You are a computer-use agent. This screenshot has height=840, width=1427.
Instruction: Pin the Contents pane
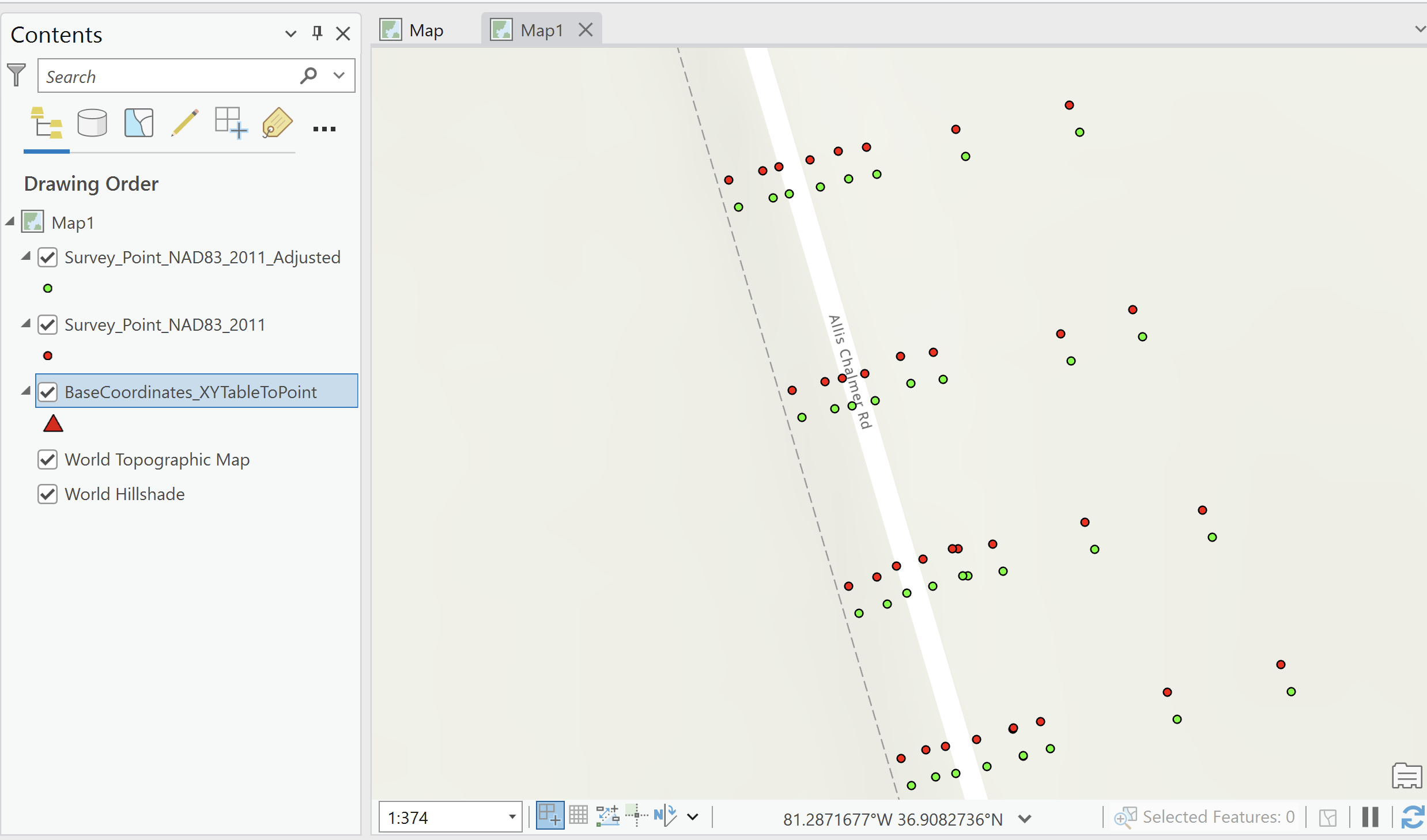tap(317, 33)
